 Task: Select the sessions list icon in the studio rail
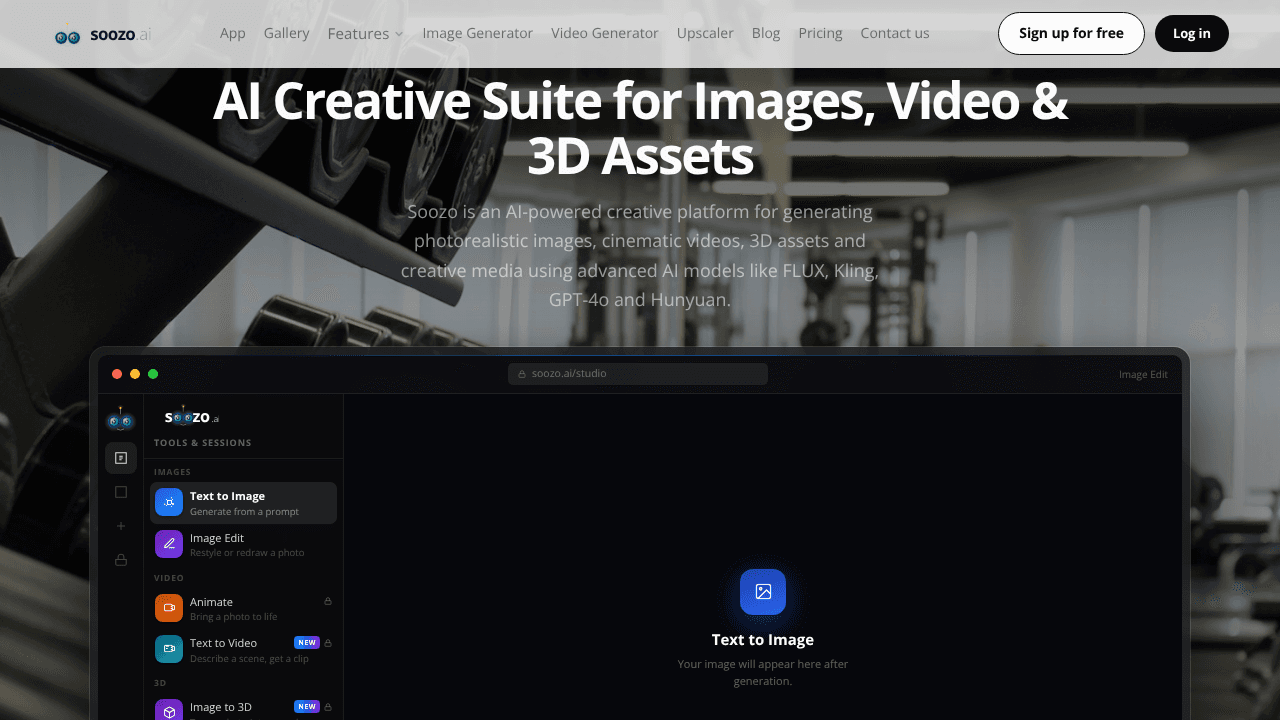tap(121, 458)
